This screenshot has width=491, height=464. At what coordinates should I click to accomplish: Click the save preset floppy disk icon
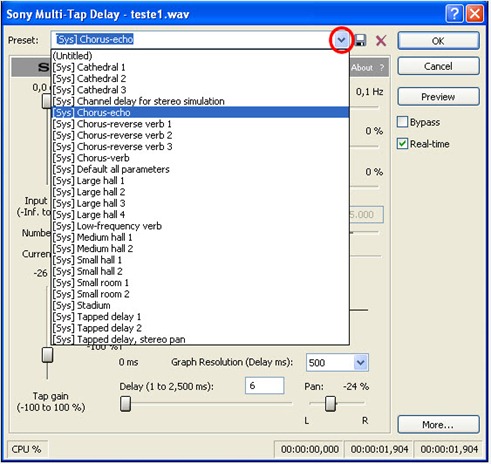[360, 40]
